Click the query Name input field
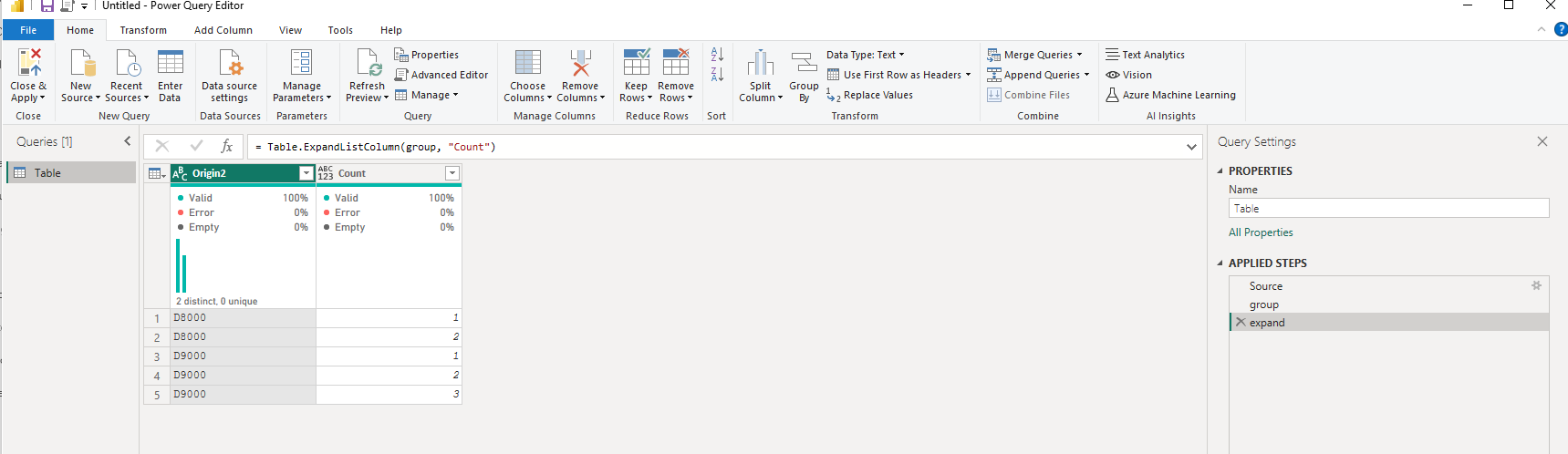Screen dimensions: 1568x454 (1388, 208)
